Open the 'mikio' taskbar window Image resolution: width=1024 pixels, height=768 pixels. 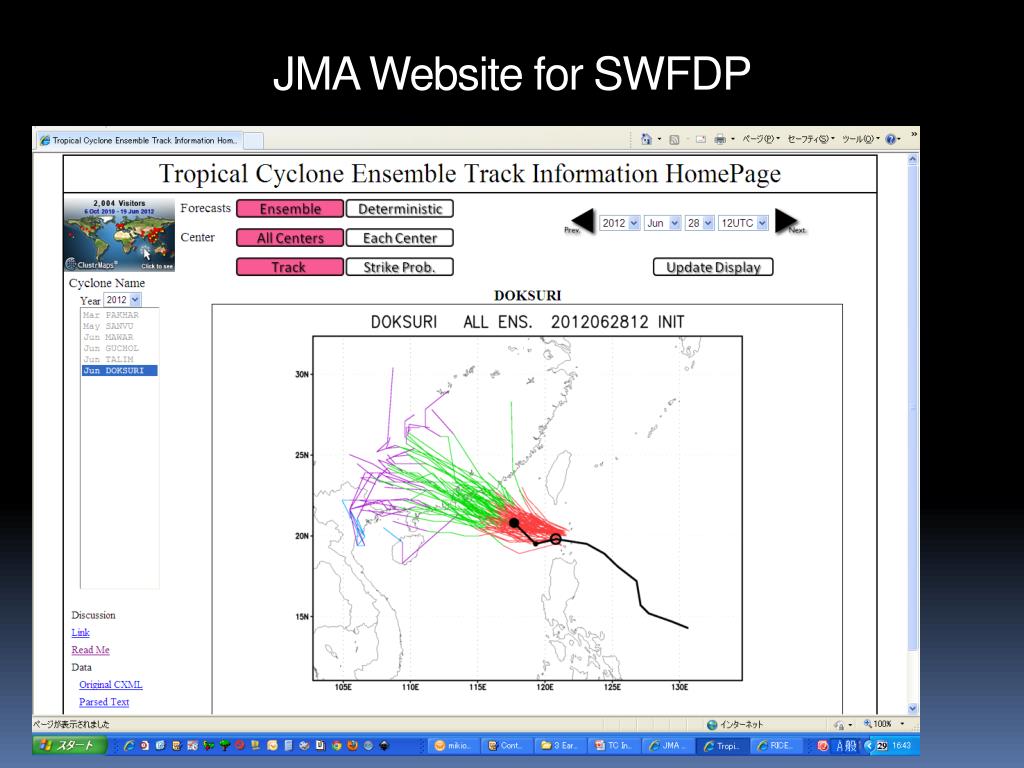pyautogui.click(x=454, y=746)
